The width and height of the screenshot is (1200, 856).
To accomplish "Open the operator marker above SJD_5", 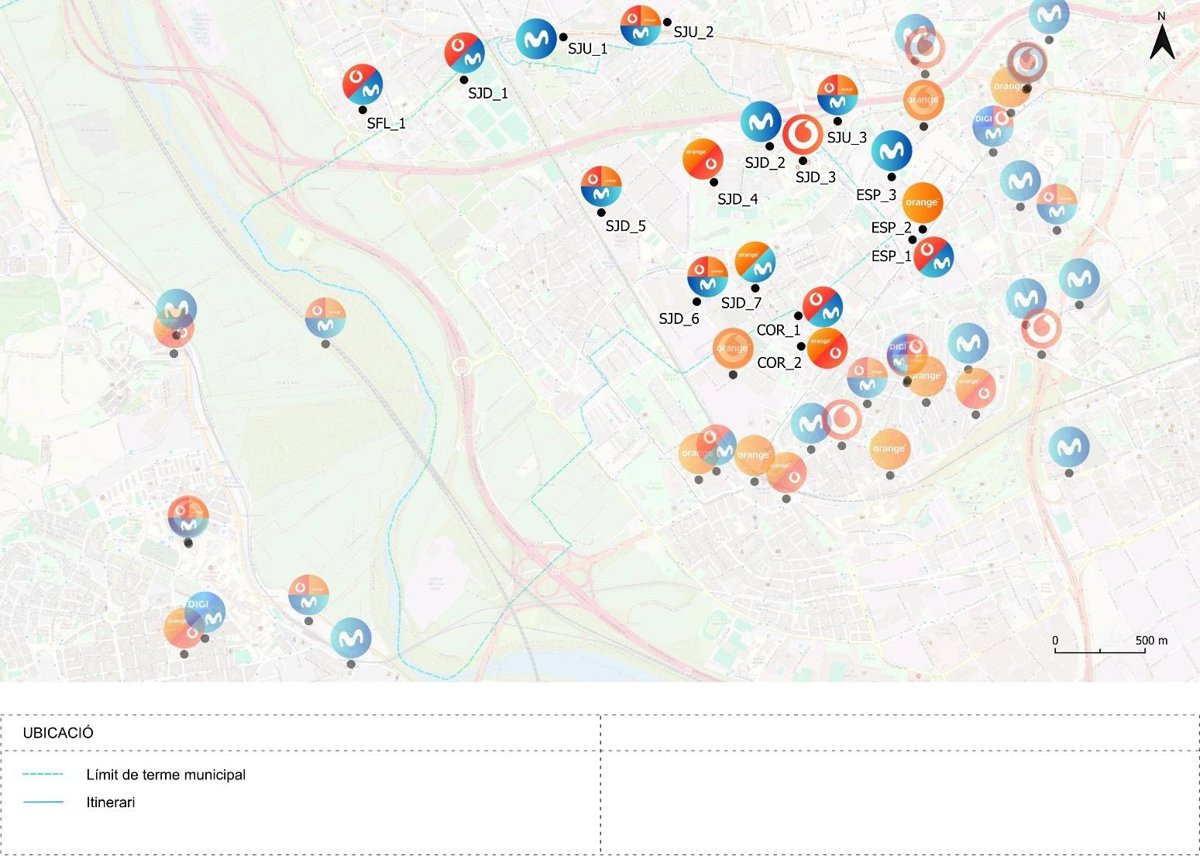I will pos(602,187).
